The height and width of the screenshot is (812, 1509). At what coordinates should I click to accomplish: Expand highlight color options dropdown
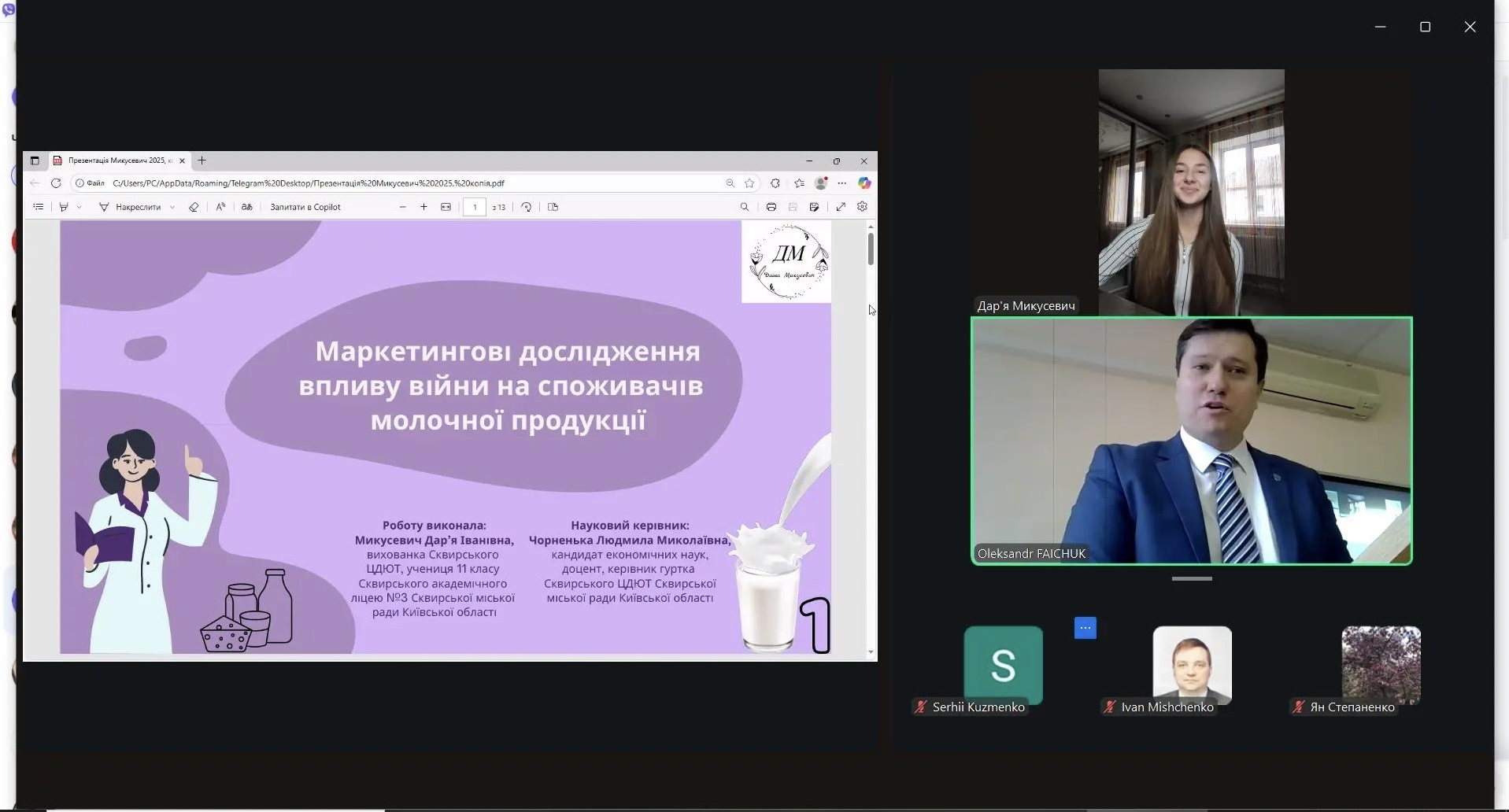[79, 207]
